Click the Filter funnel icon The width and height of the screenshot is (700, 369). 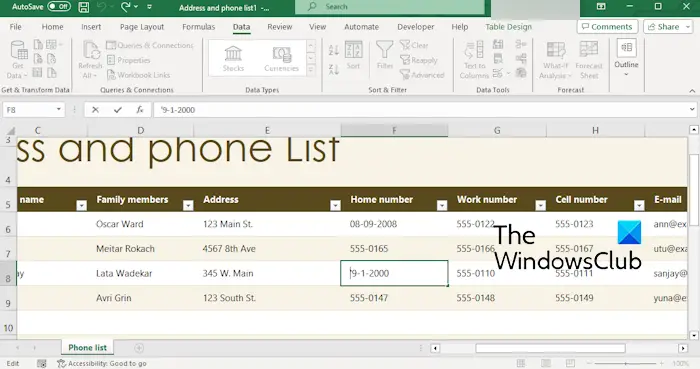click(384, 55)
